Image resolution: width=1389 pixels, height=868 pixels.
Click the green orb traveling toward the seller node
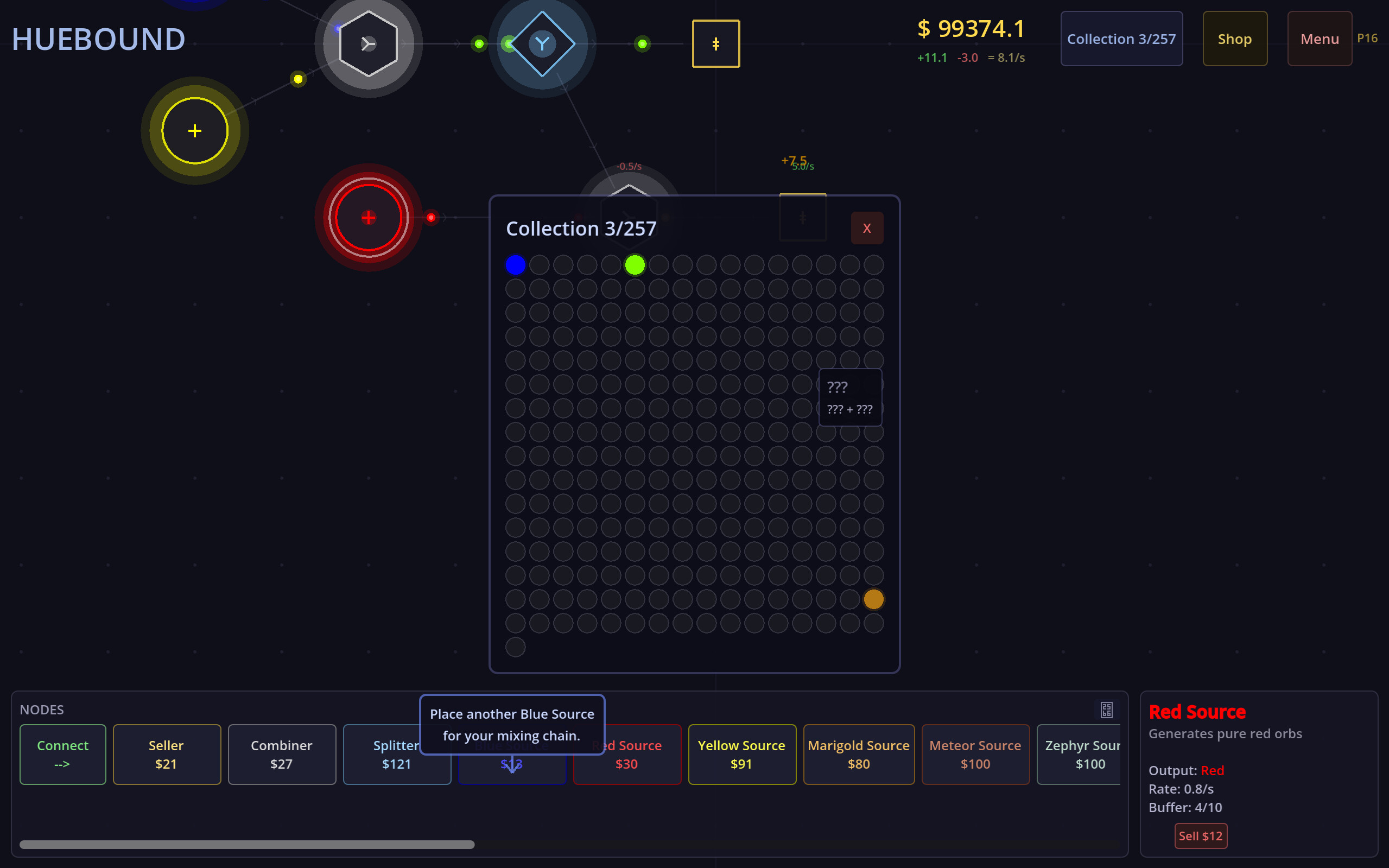642,43
